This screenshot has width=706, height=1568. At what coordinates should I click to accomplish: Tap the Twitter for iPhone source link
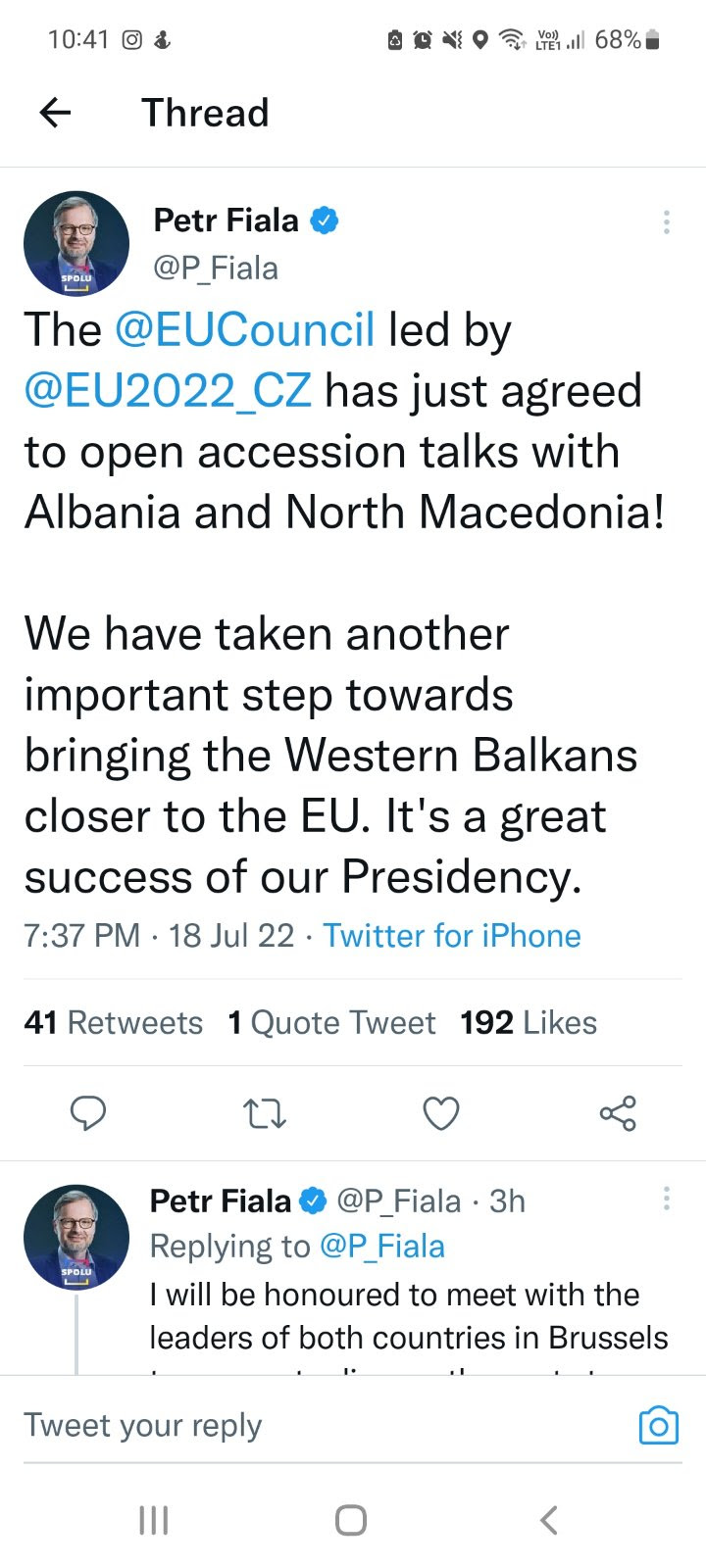pos(452,936)
